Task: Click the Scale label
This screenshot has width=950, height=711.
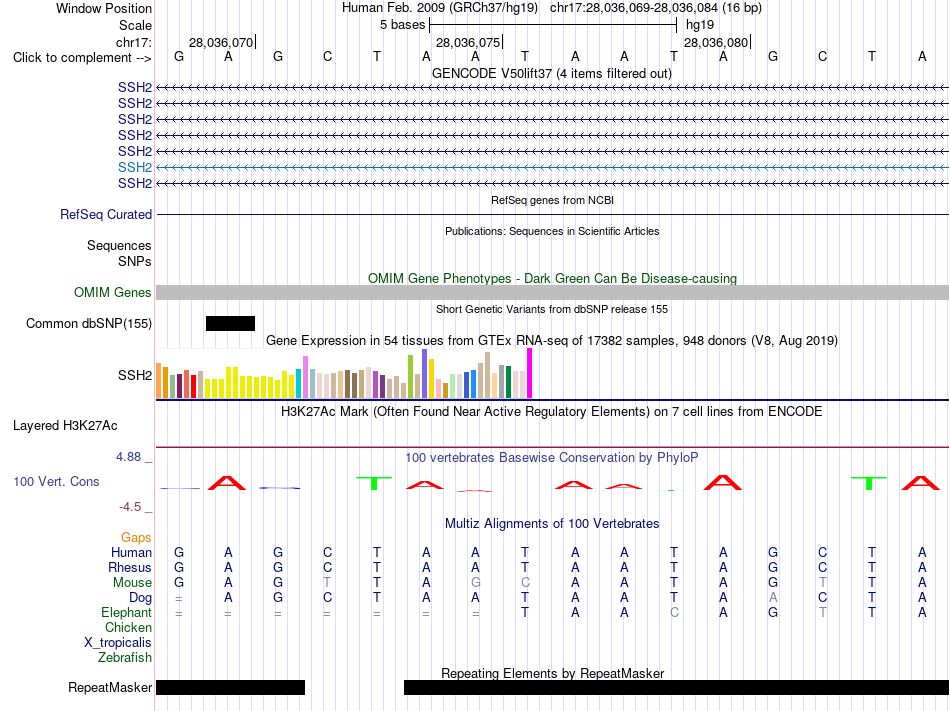Action: (x=135, y=25)
